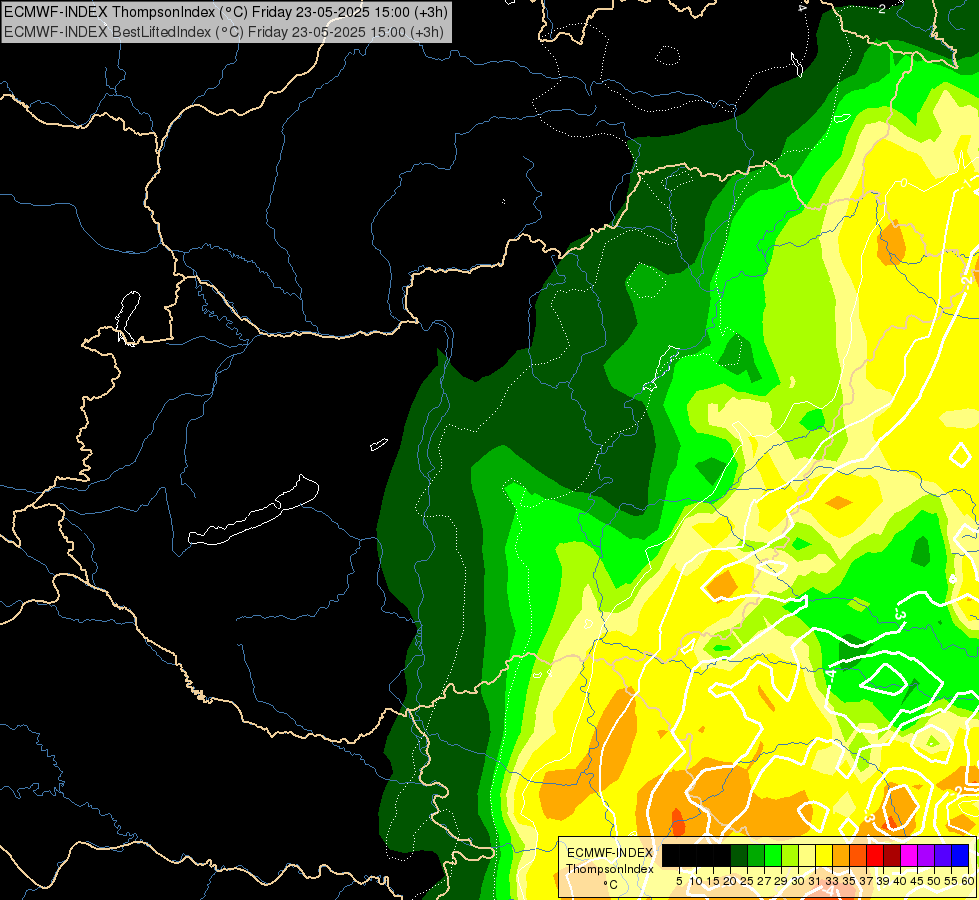Click the legend tick value '15'
979x900 pixels.
(713, 881)
